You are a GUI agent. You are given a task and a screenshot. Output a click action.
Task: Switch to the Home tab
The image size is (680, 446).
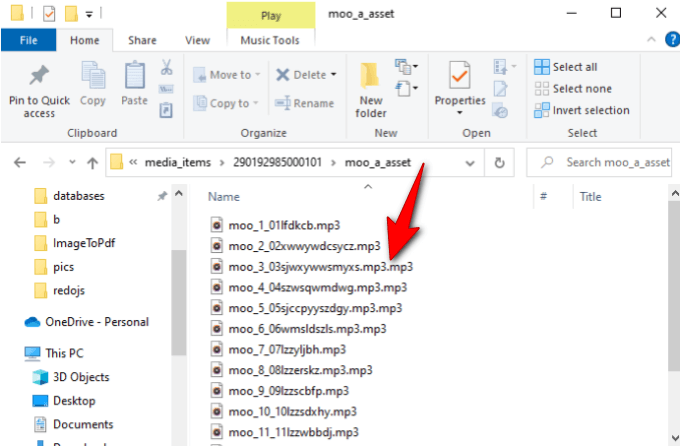(x=85, y=40)
